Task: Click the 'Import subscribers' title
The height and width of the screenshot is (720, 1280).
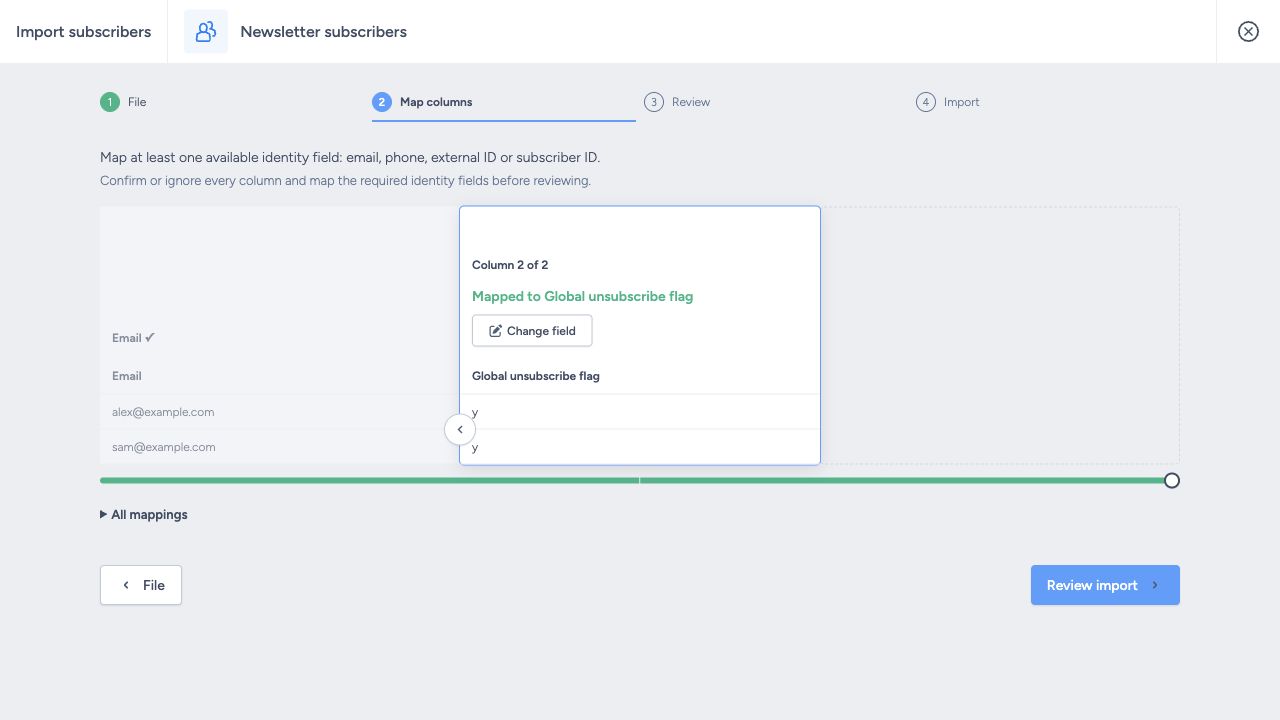Action: pyautogui.click(x=83, y=32)
